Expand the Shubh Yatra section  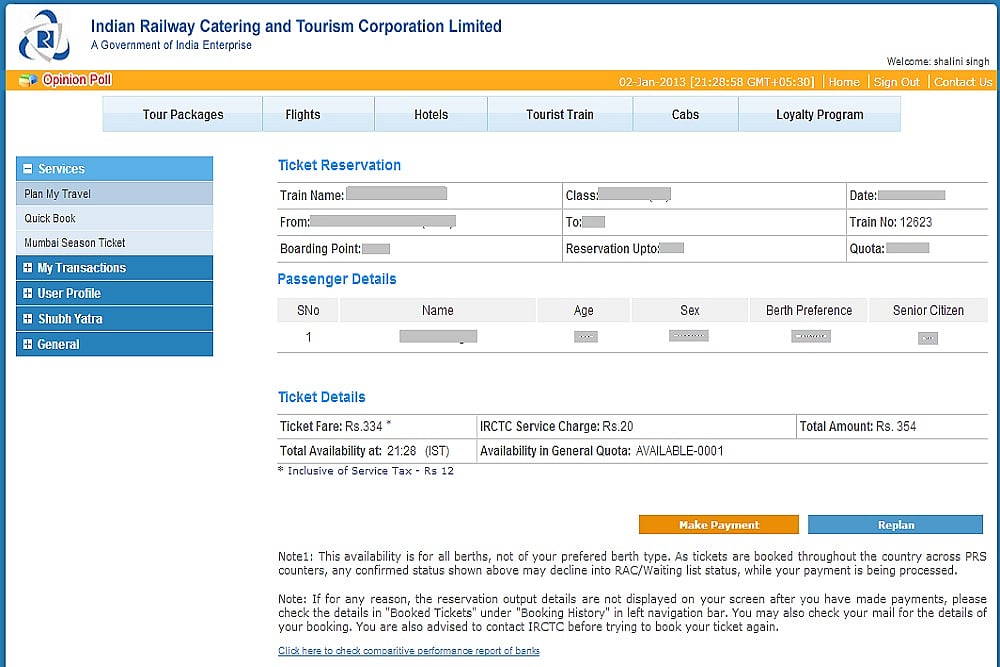pos(28,319)
